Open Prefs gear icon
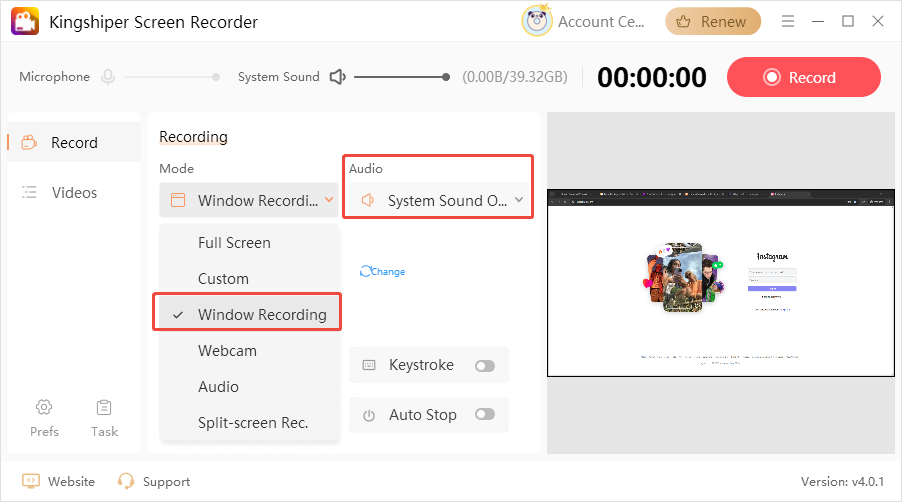 44,407
